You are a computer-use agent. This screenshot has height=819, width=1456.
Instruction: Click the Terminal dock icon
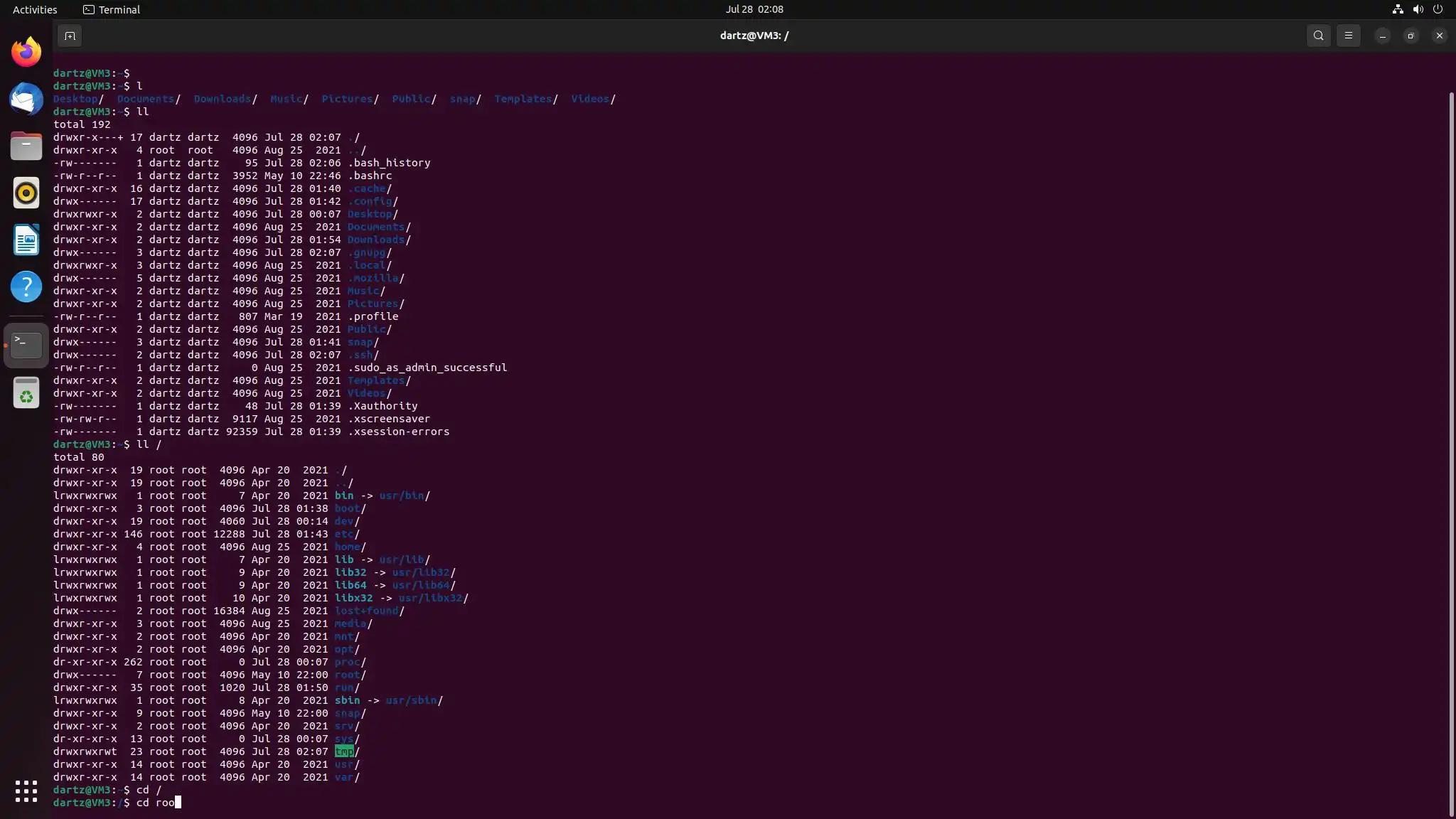click(26, 346)
